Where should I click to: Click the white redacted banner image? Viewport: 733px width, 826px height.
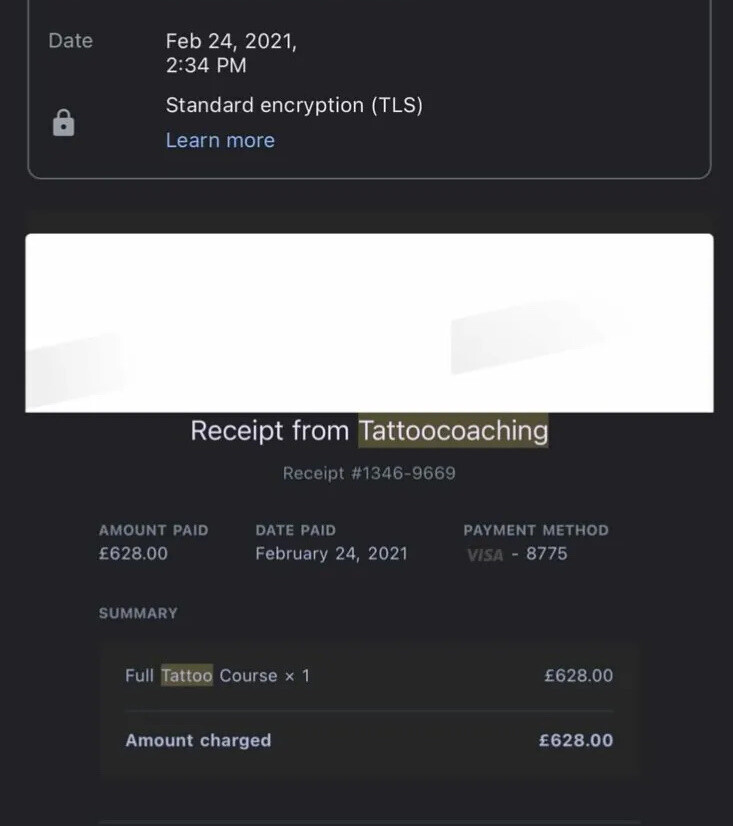[369, 322]
